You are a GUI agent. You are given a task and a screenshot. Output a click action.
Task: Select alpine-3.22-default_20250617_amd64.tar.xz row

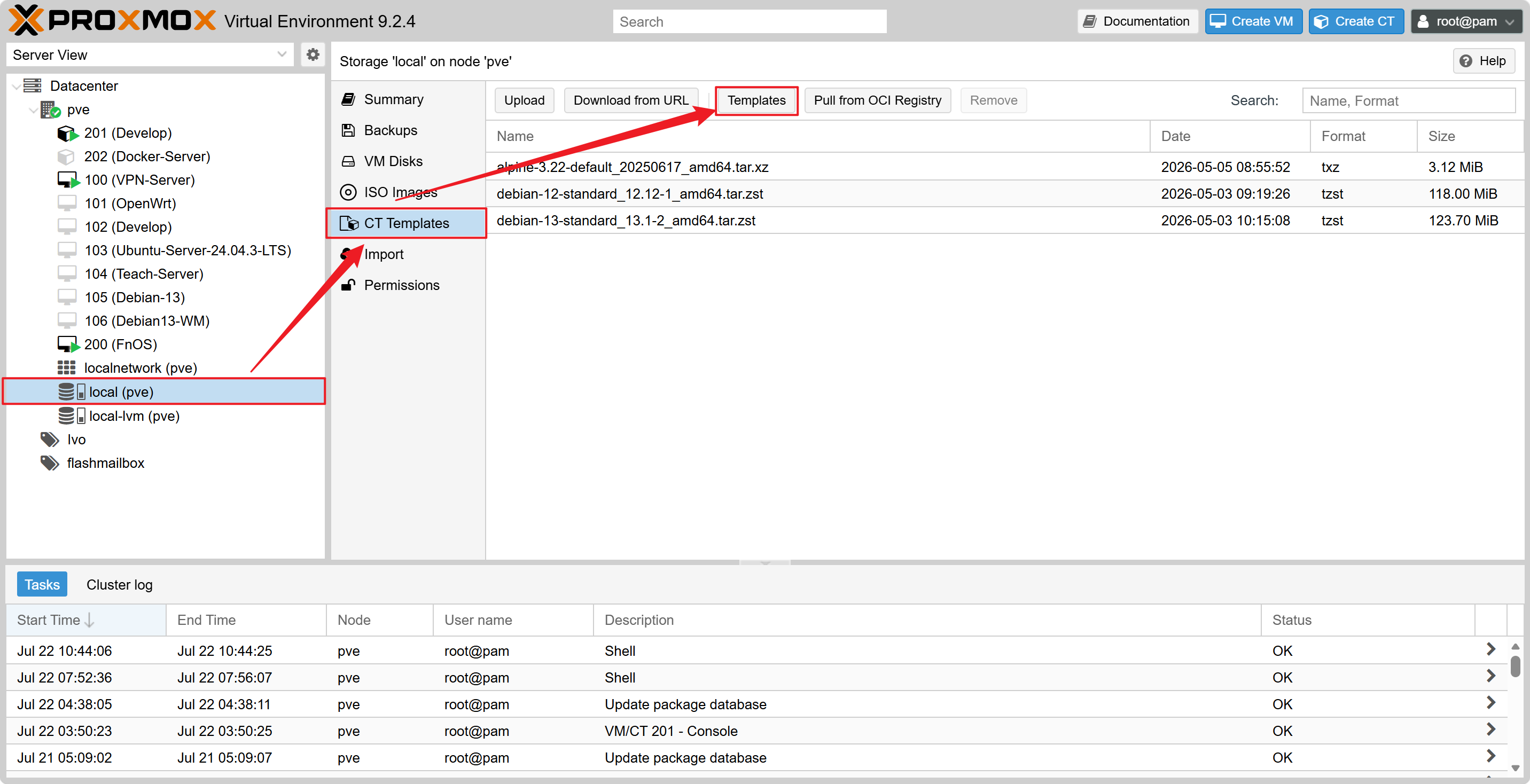click(1005, 167)
